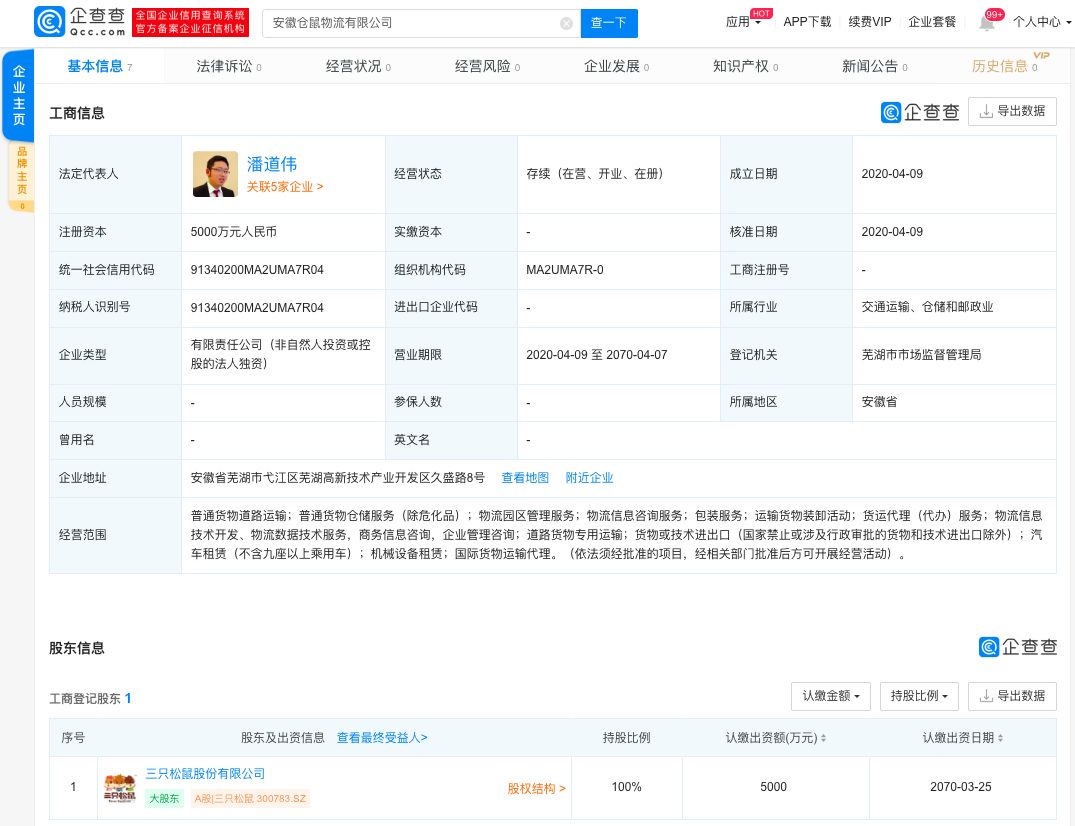Export shareholder data via 导出数据 button
This screenshot has width=1075, height=826.
pos(1012,696)
